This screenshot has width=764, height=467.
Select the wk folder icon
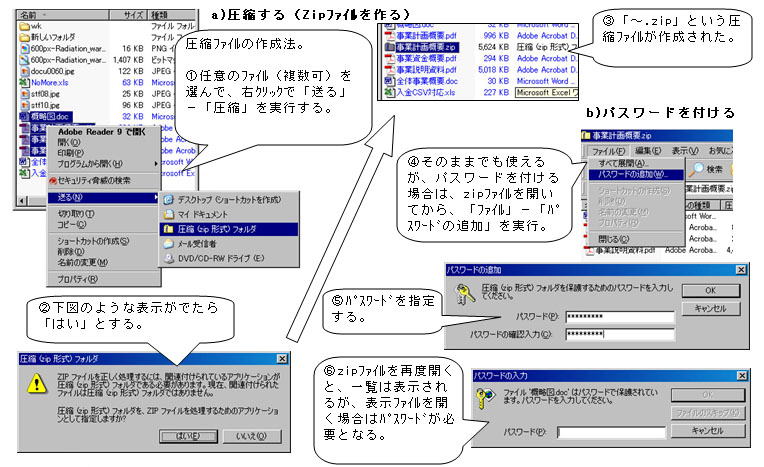(24, 26)
